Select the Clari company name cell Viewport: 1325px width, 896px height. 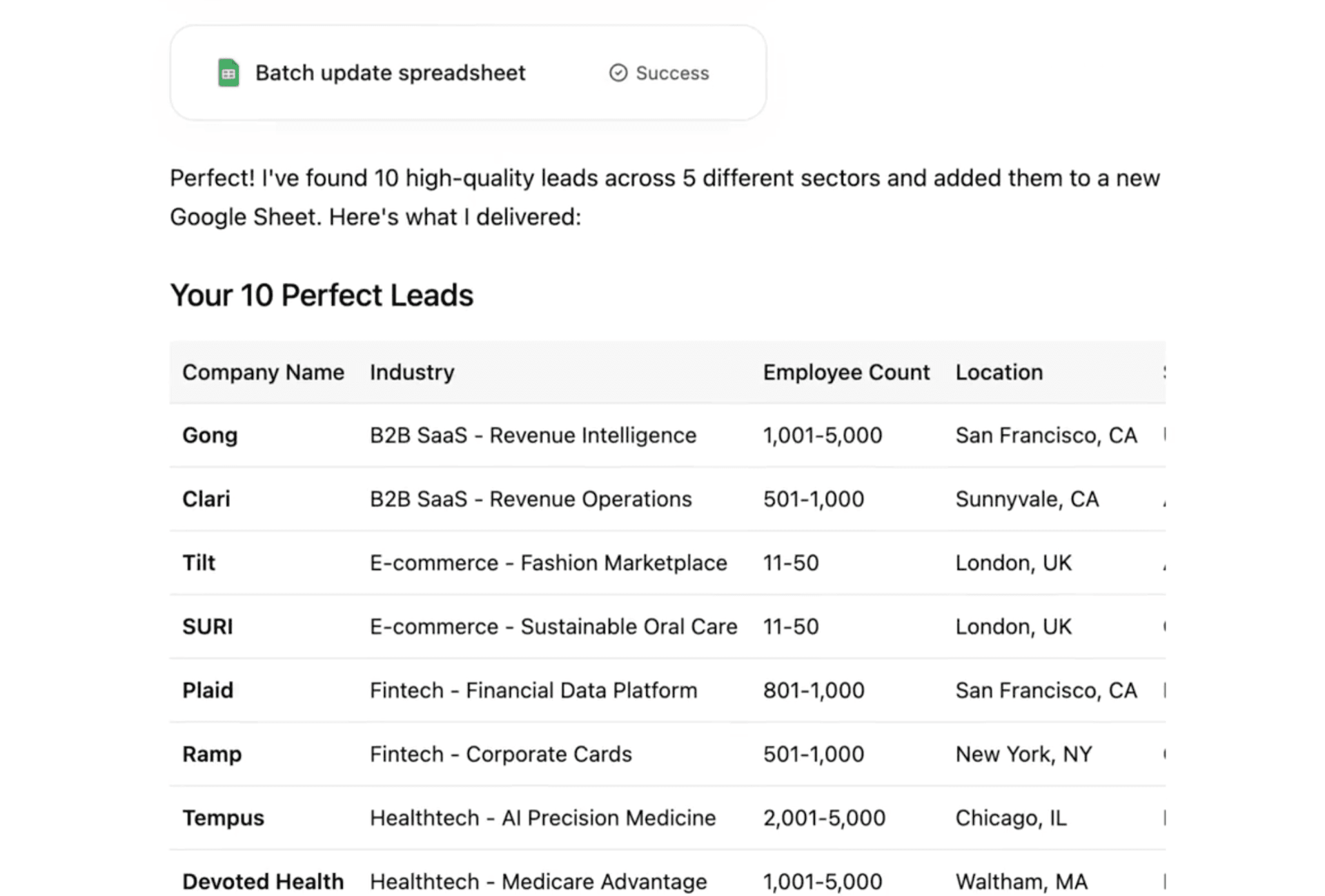click(x=206, y=499)
